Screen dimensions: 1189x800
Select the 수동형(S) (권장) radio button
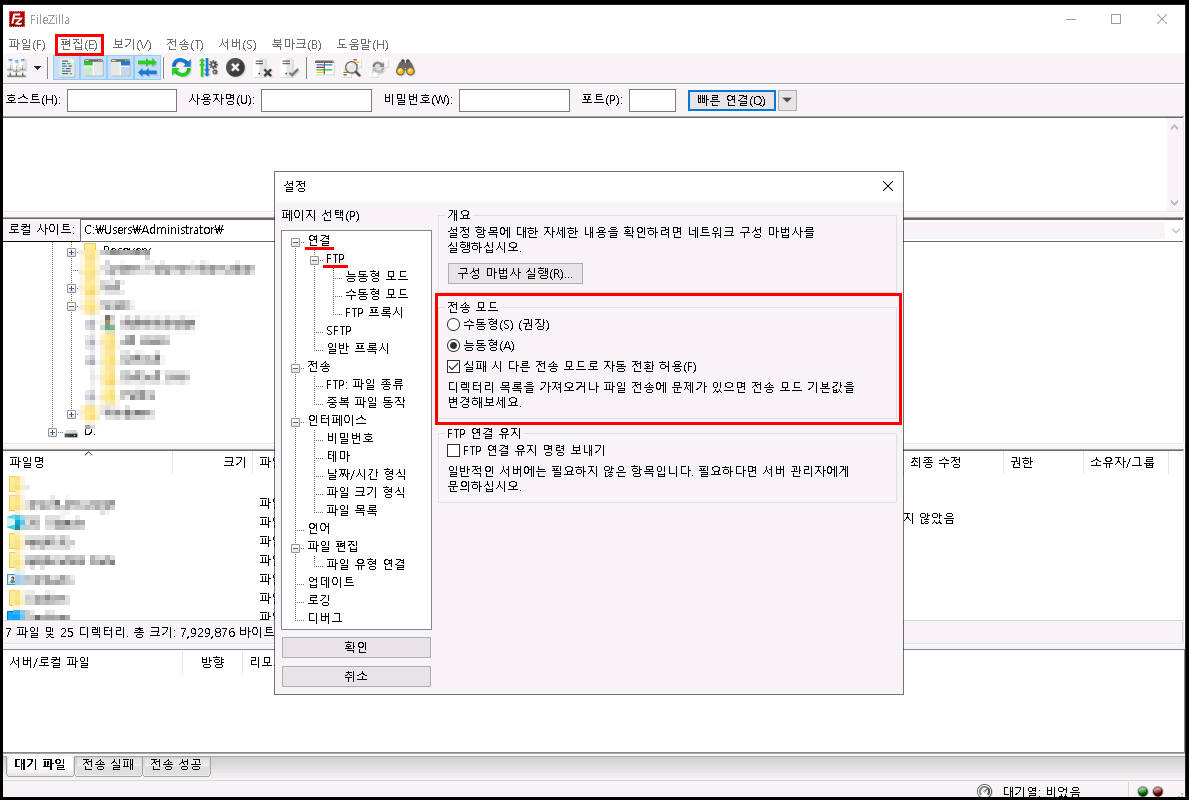pos(453,325)
